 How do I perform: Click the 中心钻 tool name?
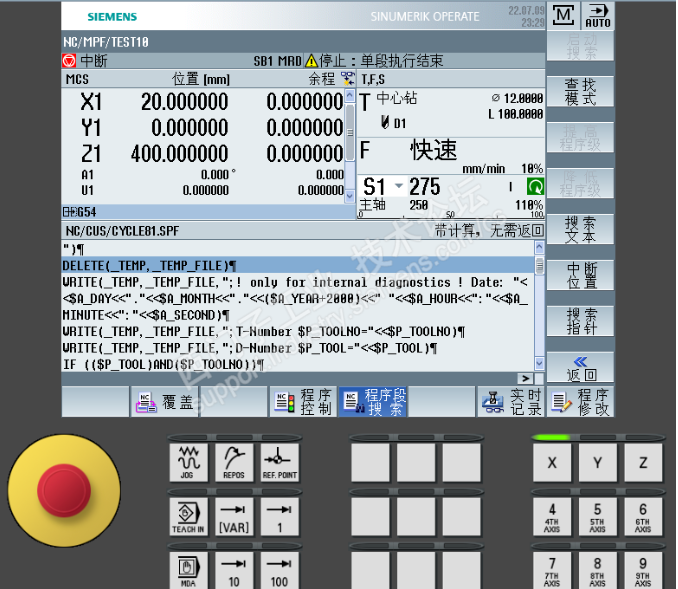(397, 98)
